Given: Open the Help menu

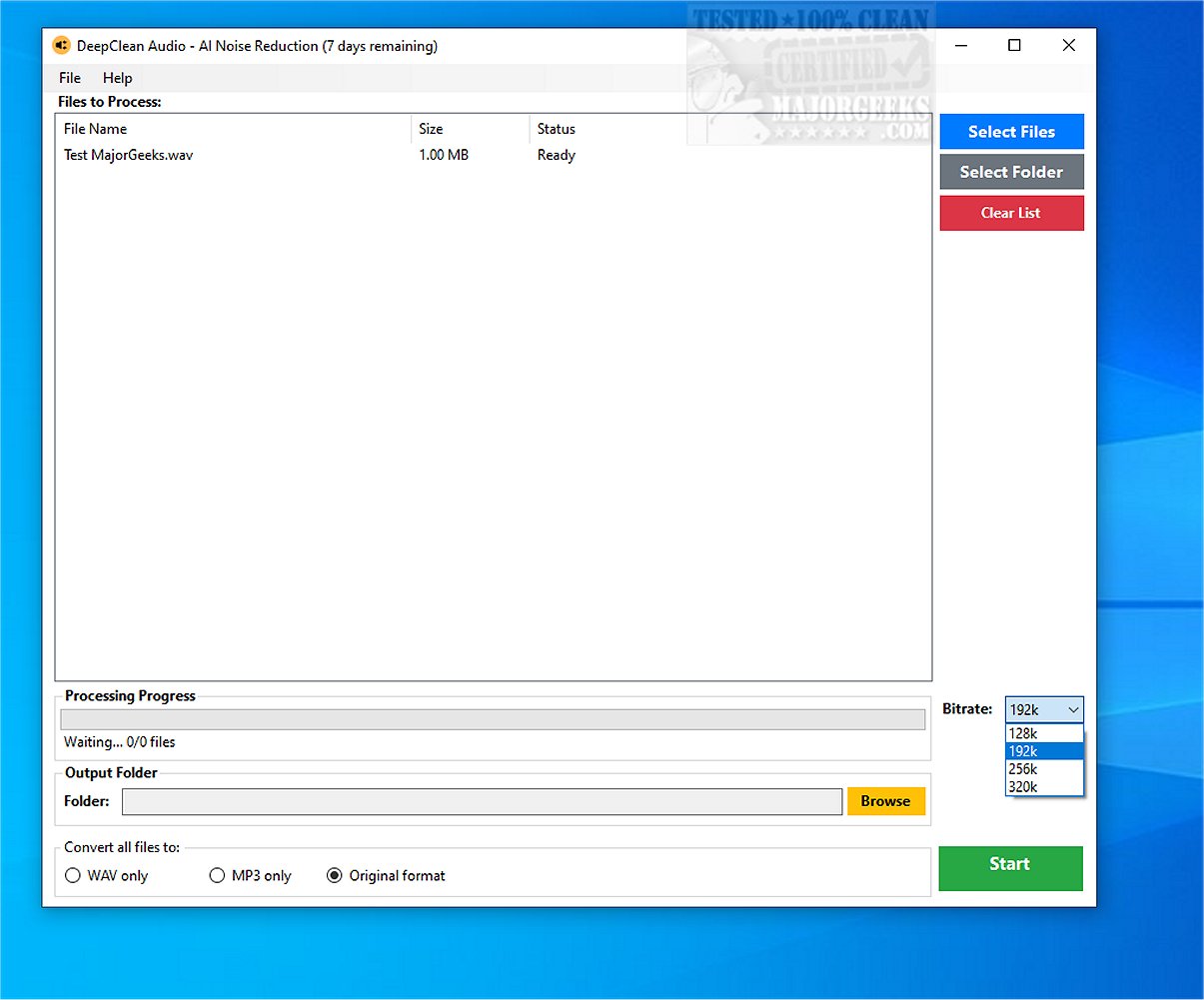Looking at the screenshot, I should click(x=117, y=78).
